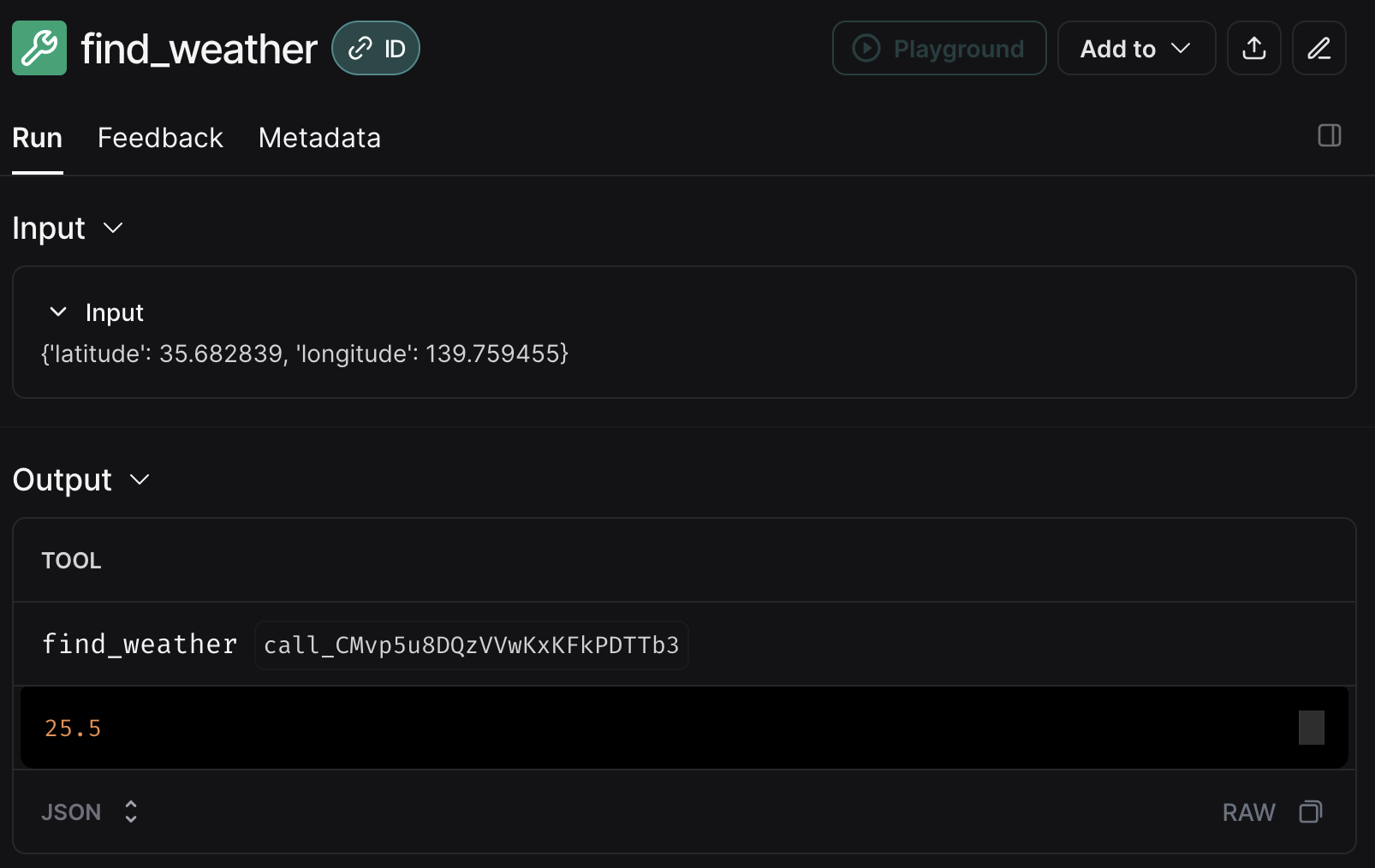Click the green wrench tool icon
The height and width of the screenshot is (868, 1375).
tap(39, 48)
